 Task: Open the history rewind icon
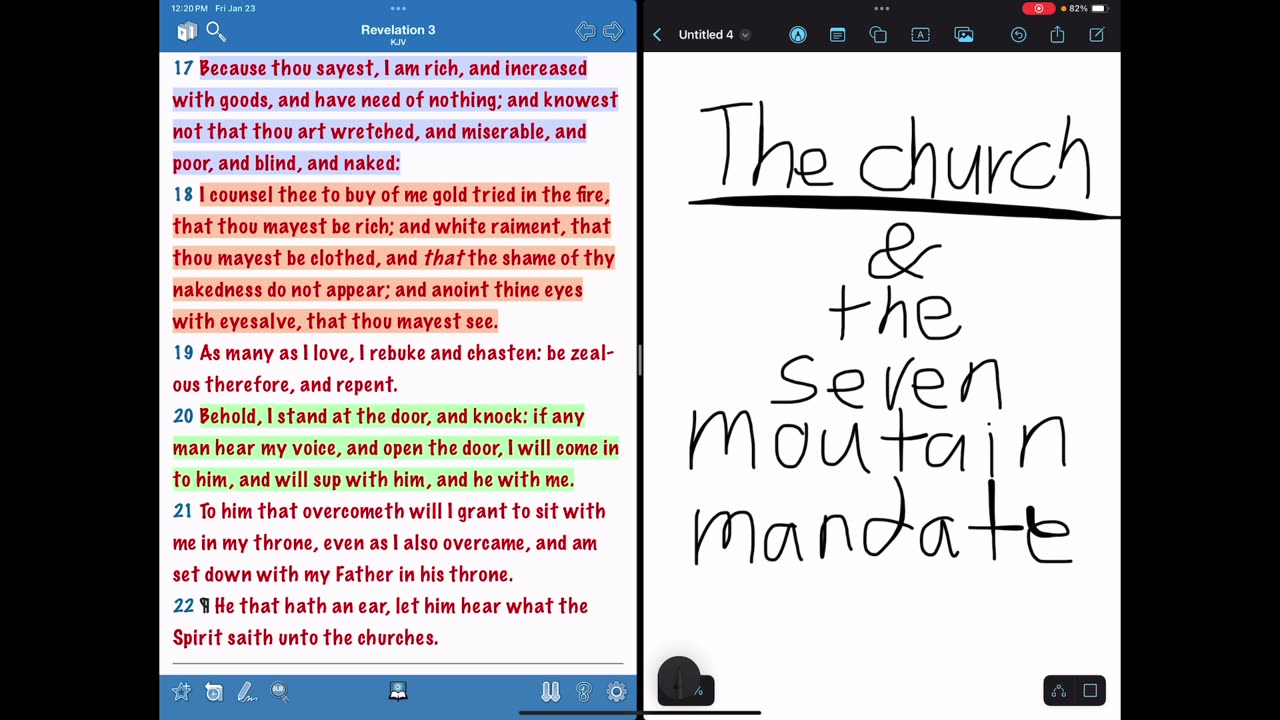214,692
